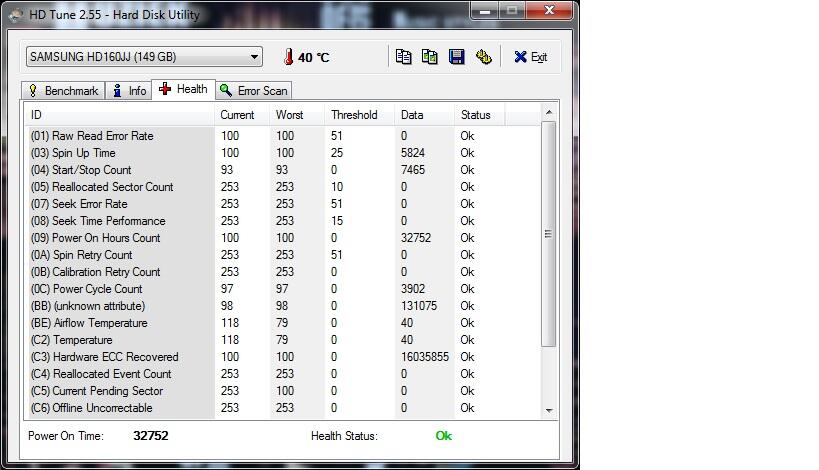Copy info to clipboard icon
819x470 pixels.
[403, 57]
